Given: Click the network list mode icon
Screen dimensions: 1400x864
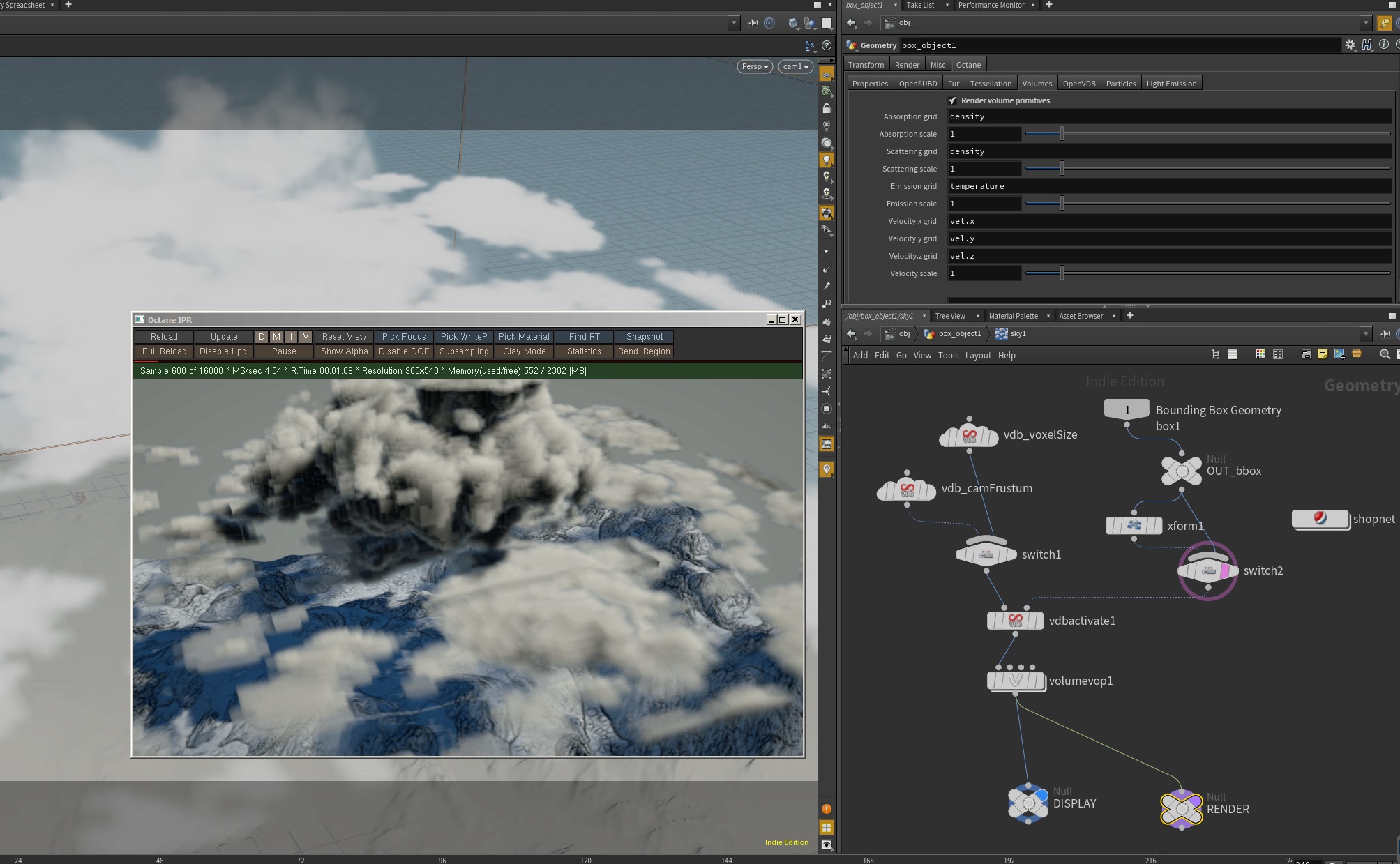Looking at the screenshot, I should coord(1233,354).
